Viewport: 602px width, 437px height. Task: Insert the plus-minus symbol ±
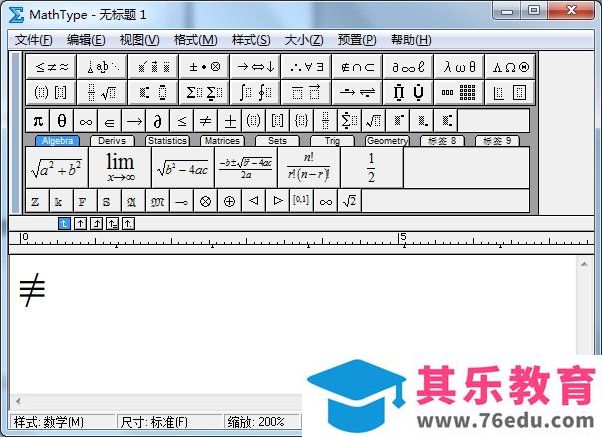point(230,121)
